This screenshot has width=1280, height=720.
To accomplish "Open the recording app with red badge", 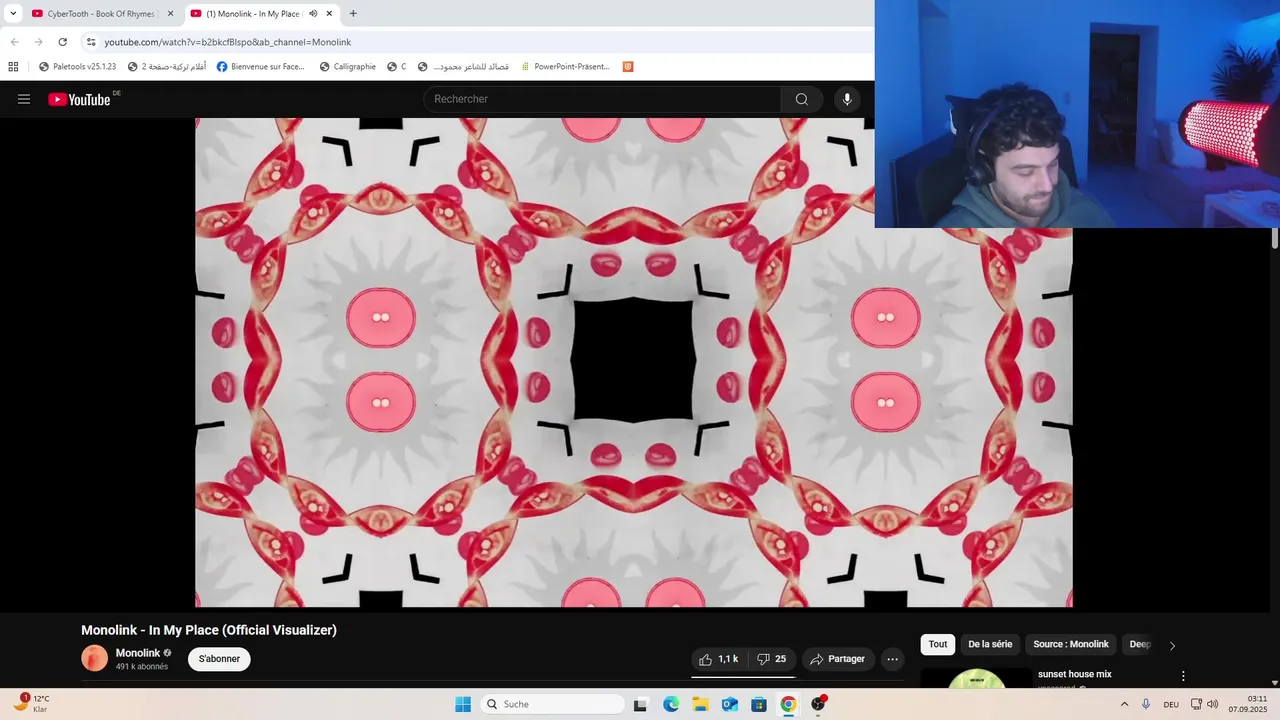I will 818,704.
